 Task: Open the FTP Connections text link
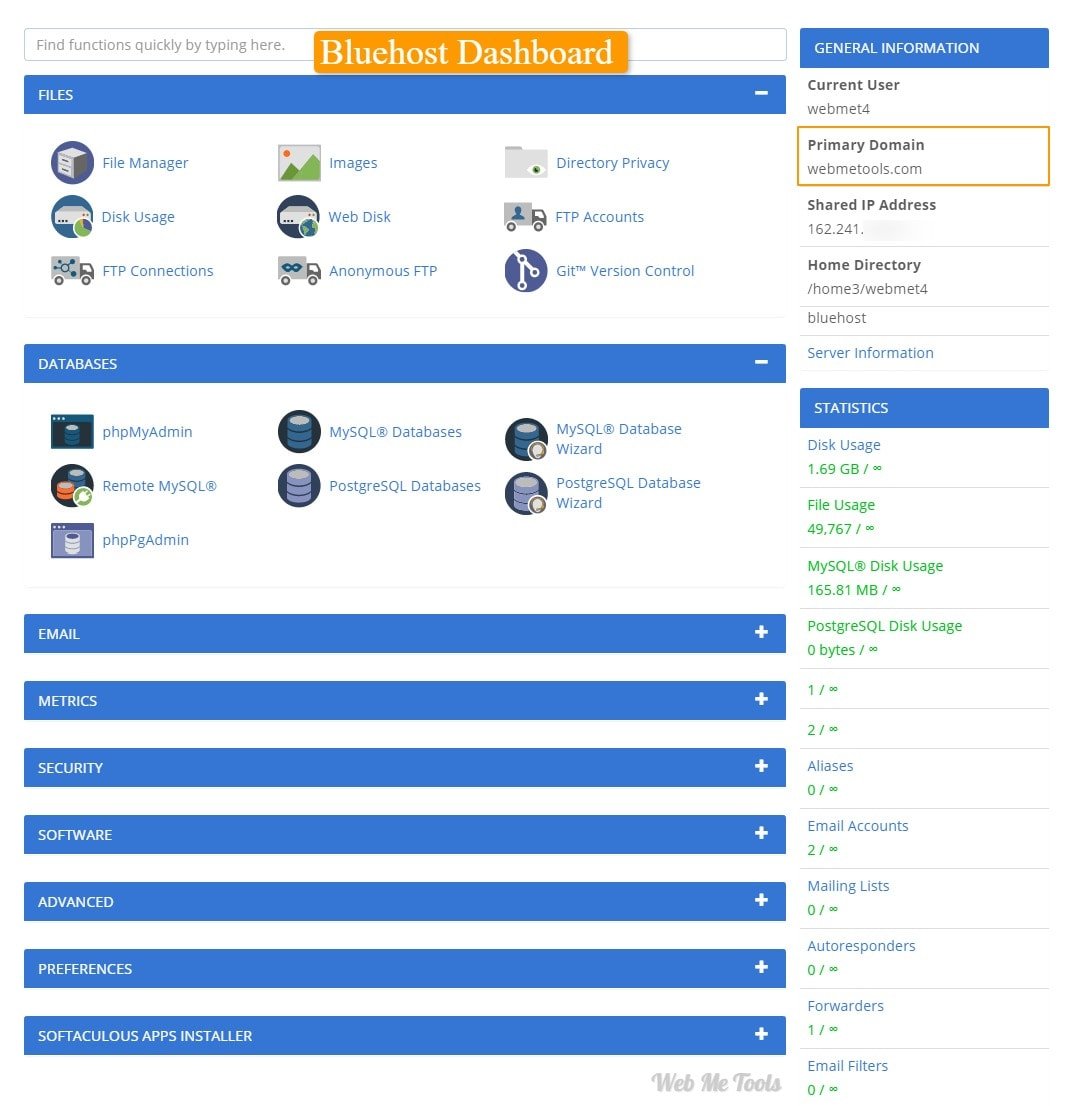point(157,271)
